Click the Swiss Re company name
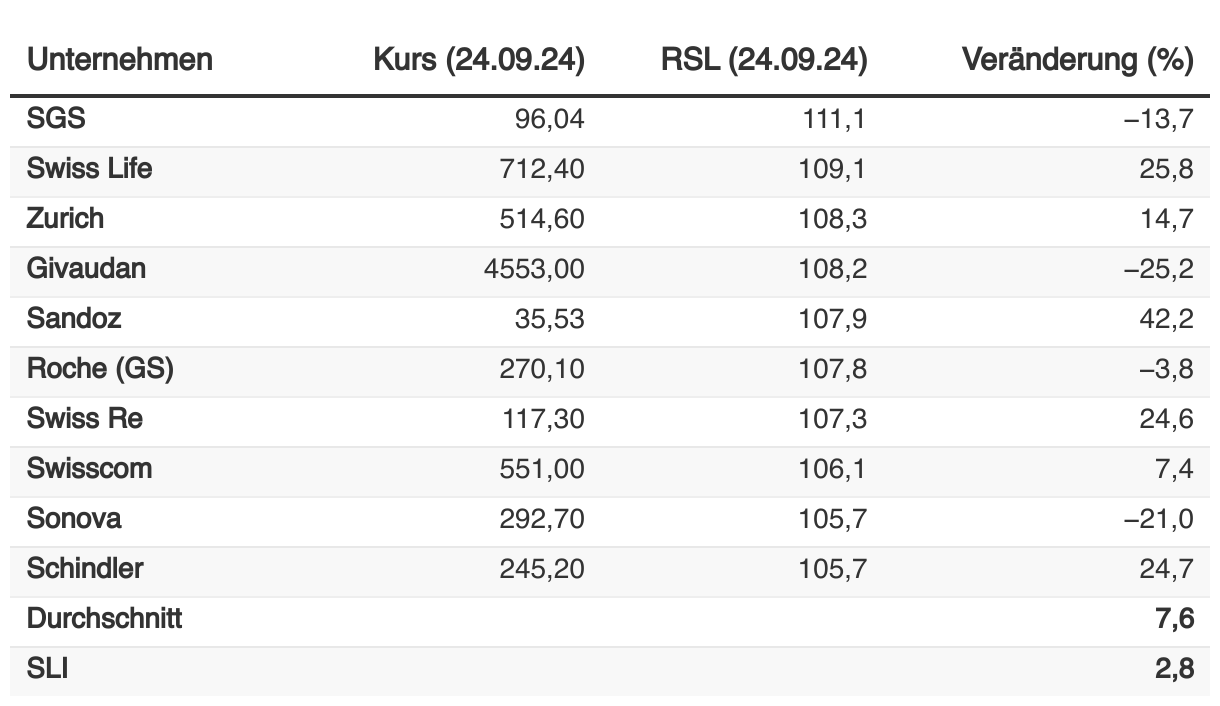This screenshot has height=706, width=1220. [85, 419]
